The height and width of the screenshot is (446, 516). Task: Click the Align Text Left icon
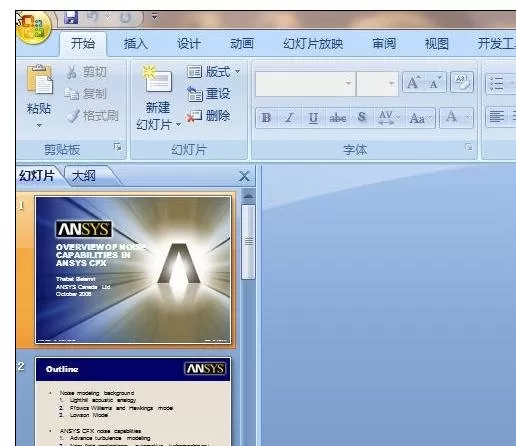[497, 117]
